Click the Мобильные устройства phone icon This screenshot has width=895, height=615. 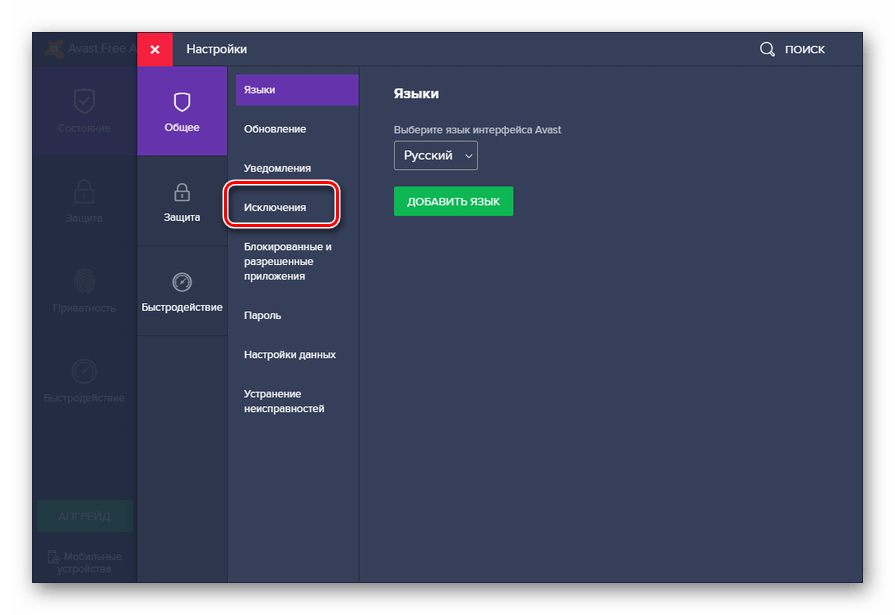pyautogui.click(x=54, y=557)
